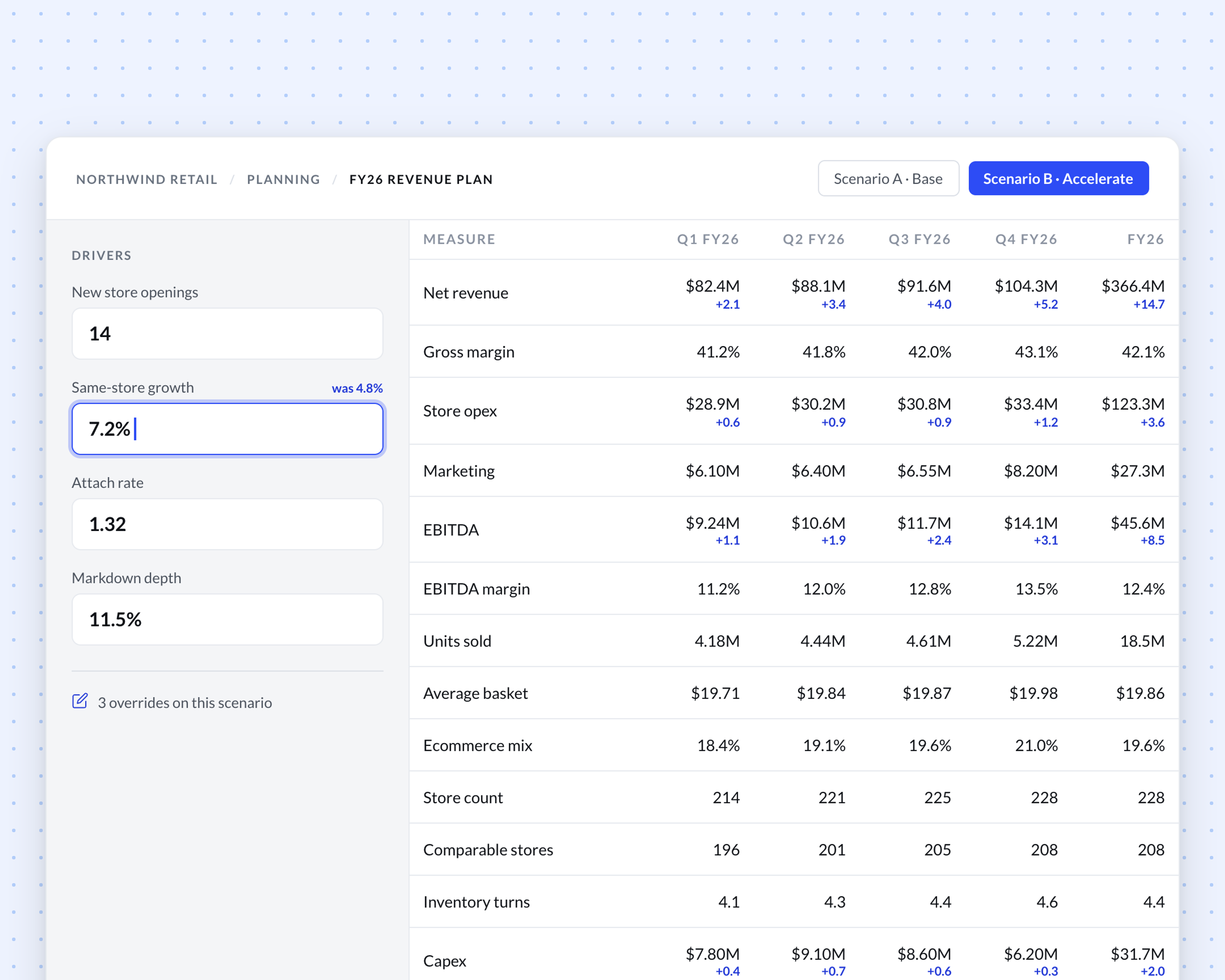1225x980 pixels.
Task: Click Capex Q2 value $9.10M
Action: point(818,954)
